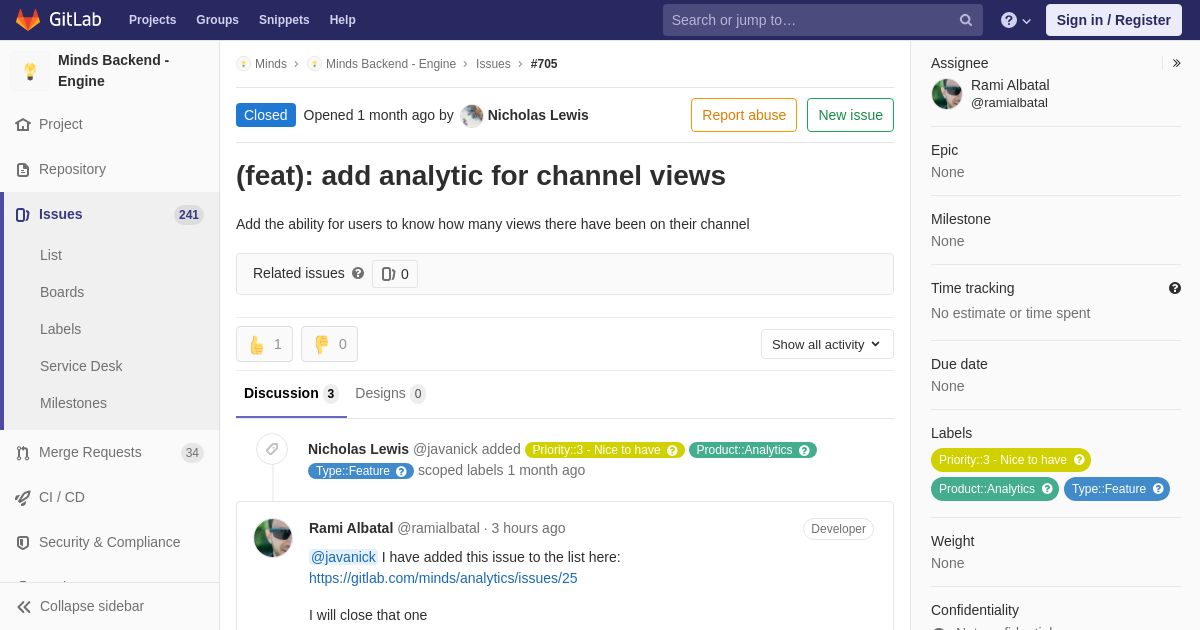This screenshot has width=1200, height=630.
Task: Click help icon on sidebar Priority label
Action: [x=1079, y=460]
